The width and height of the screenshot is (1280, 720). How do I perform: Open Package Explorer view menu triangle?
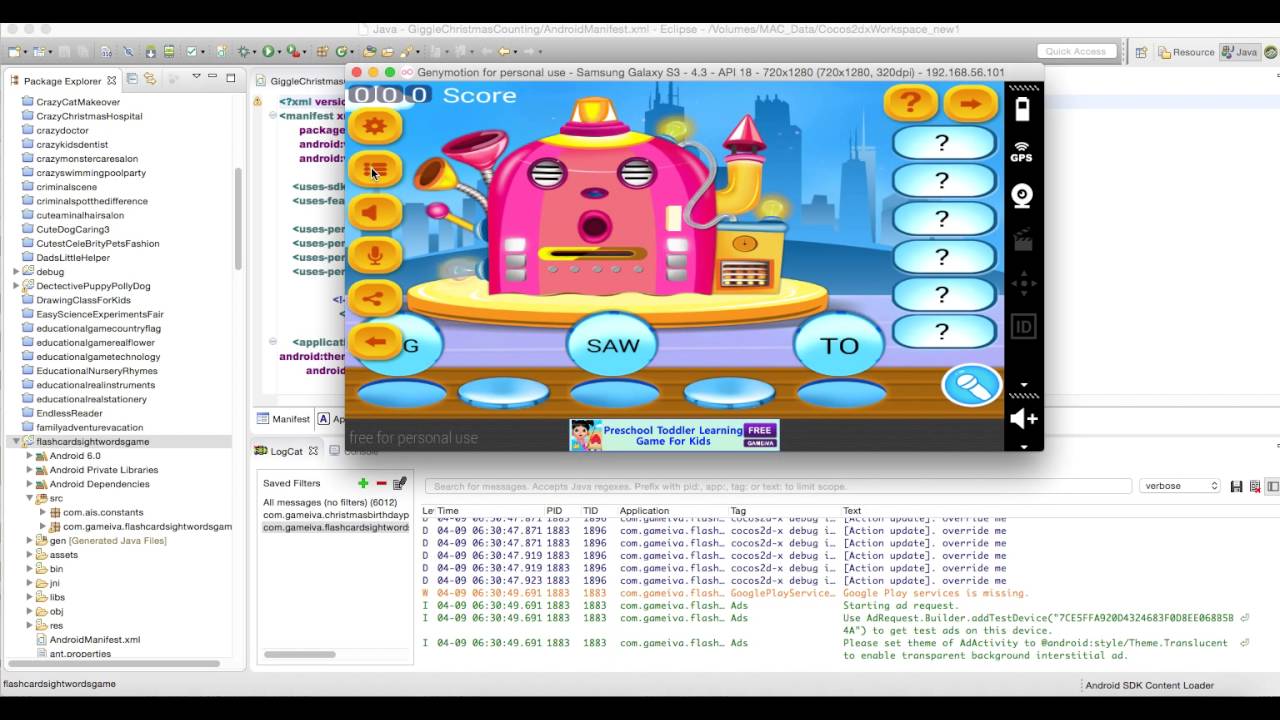(x=196, y=77)
